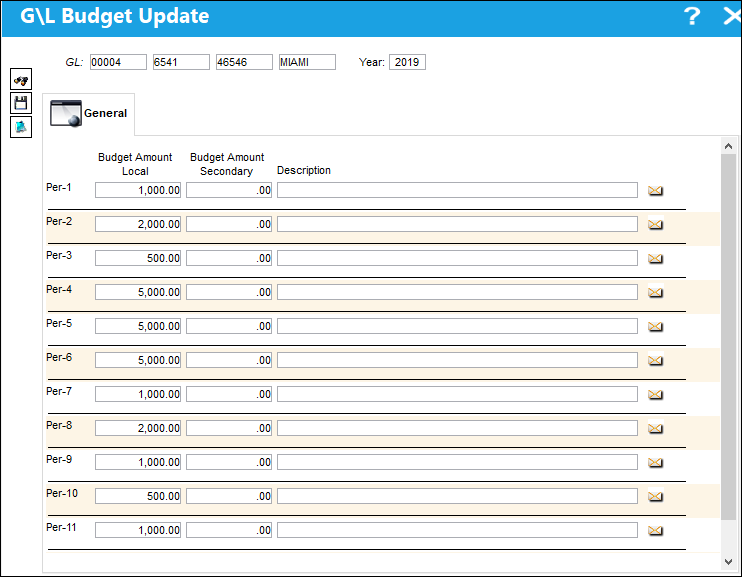Viewport: 742px width, 577px height.
Task: Click Per-3 Budget Amount Secondary field
Action: pos(229,258)
